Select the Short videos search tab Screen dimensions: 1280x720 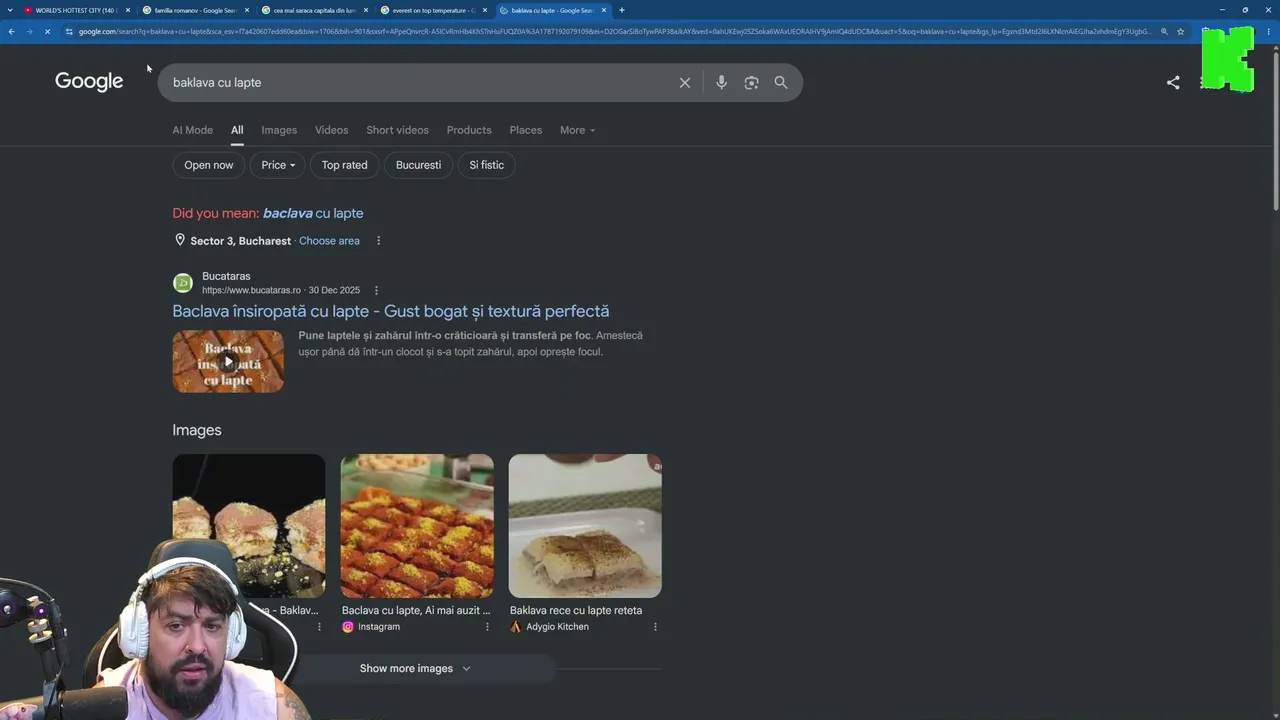coord(397,130)
